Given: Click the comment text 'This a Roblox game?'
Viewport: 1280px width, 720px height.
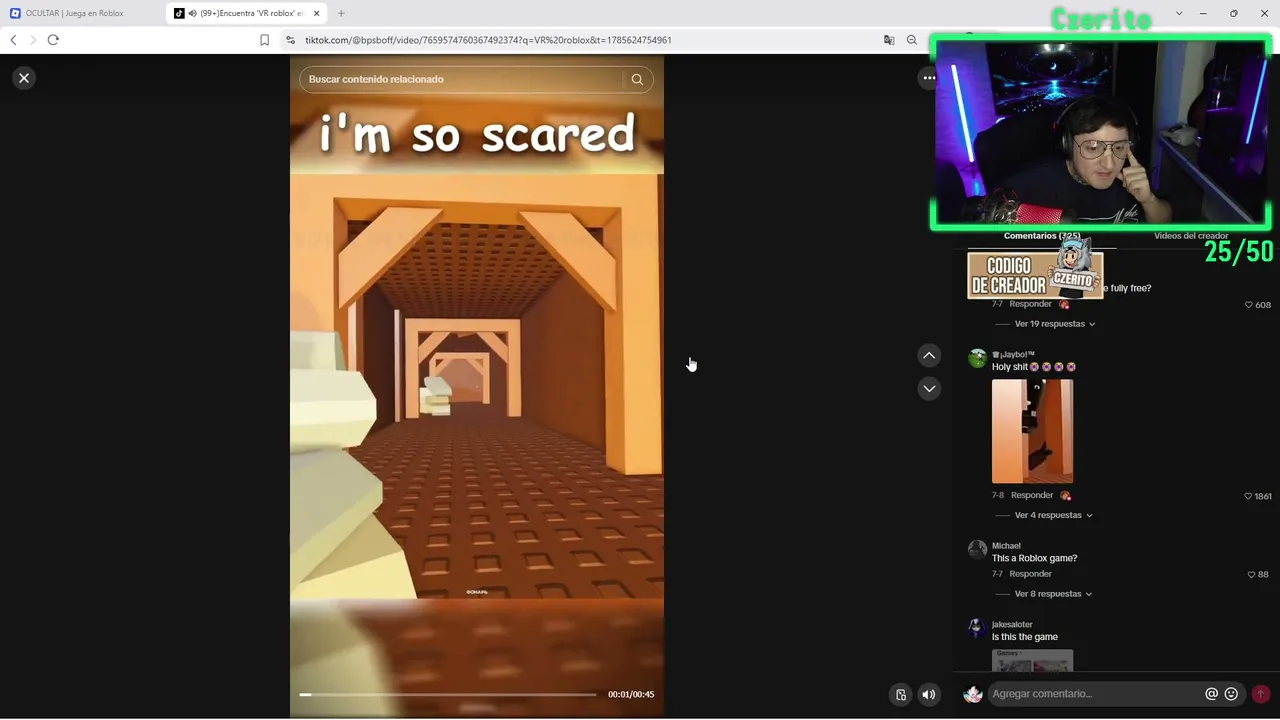Looking at the screenshot, I should coord(1034,559).
